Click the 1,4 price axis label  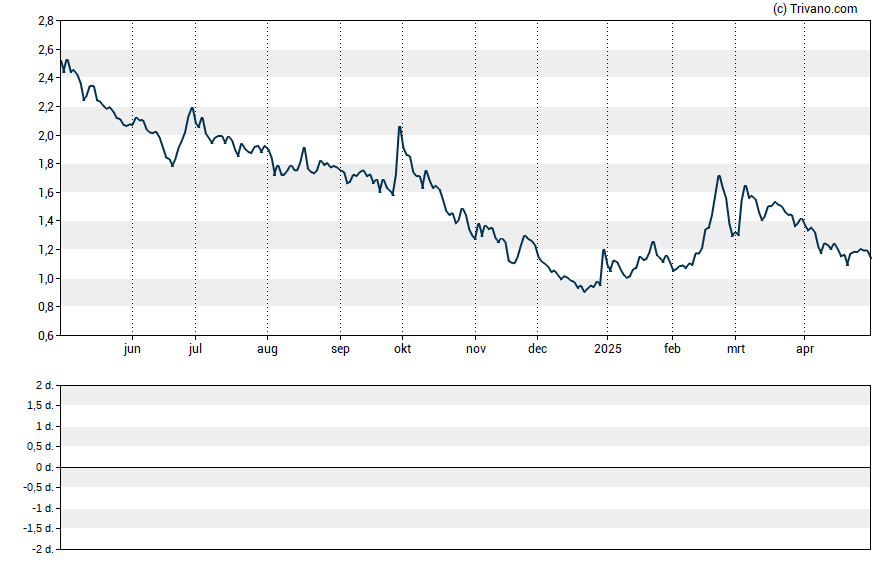[46, 221]
